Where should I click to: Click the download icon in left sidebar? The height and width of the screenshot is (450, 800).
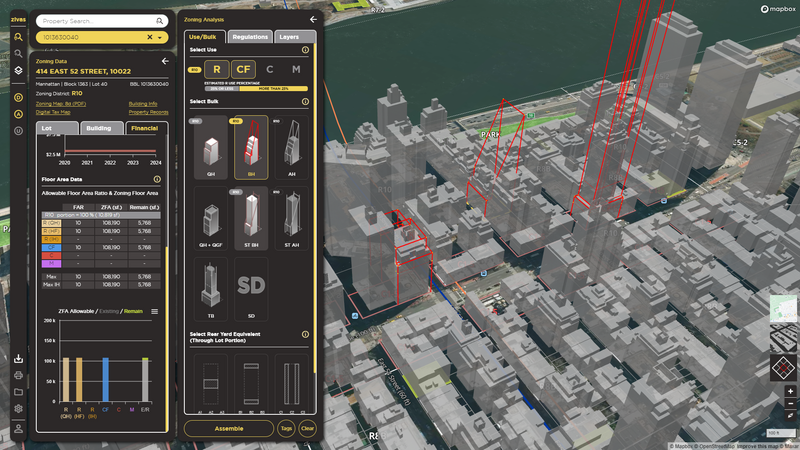18,359
